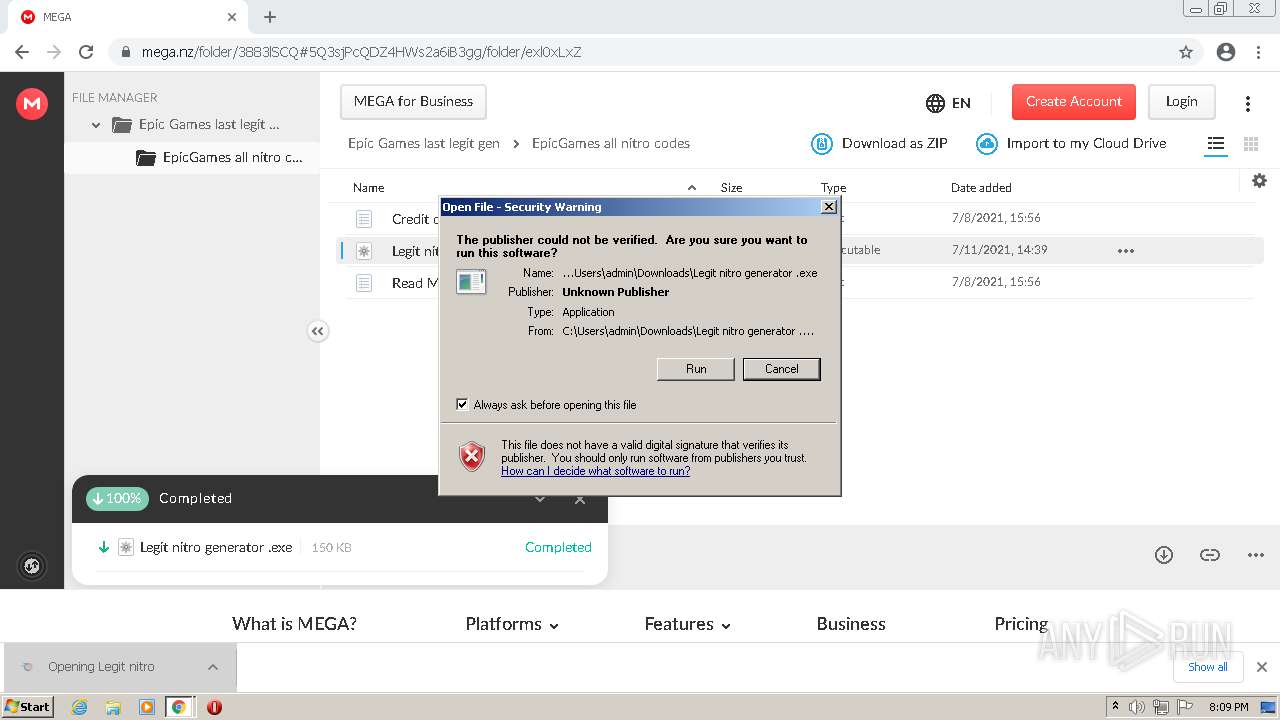Open MEGA page kebab menu near Login
This screenshot has height=720, width=1280.
click(1248, 103)
